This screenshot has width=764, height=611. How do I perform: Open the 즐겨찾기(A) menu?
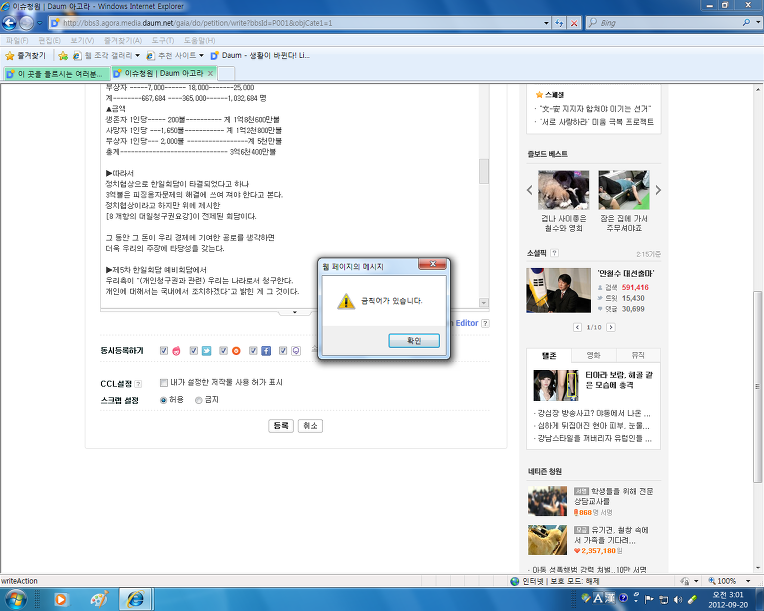click(x=122, y=40)
